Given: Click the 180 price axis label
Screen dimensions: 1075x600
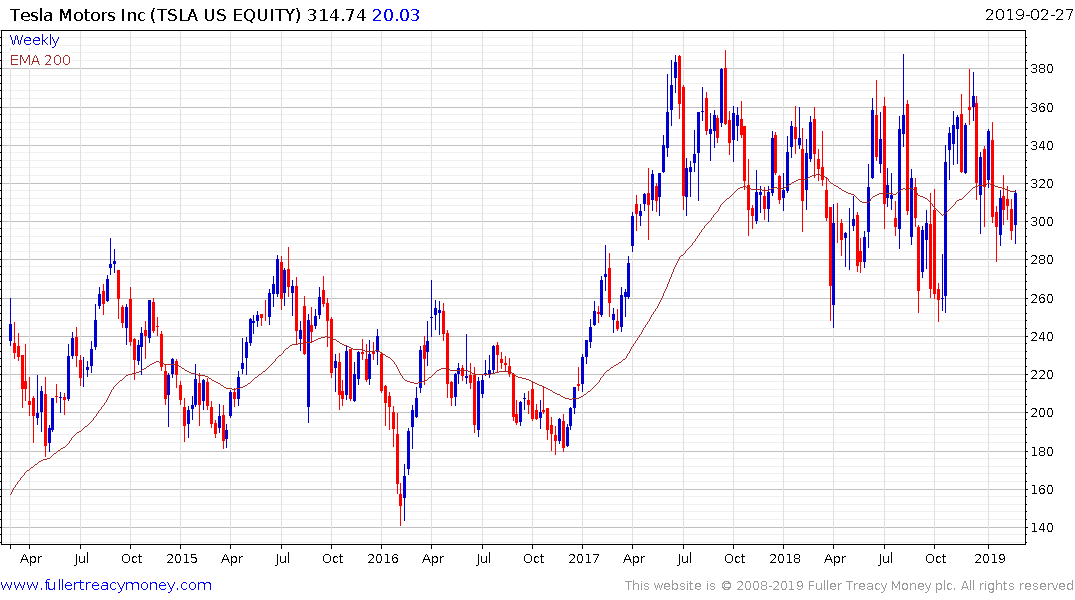Looking at the screenshot, I should click(1041, 451).
